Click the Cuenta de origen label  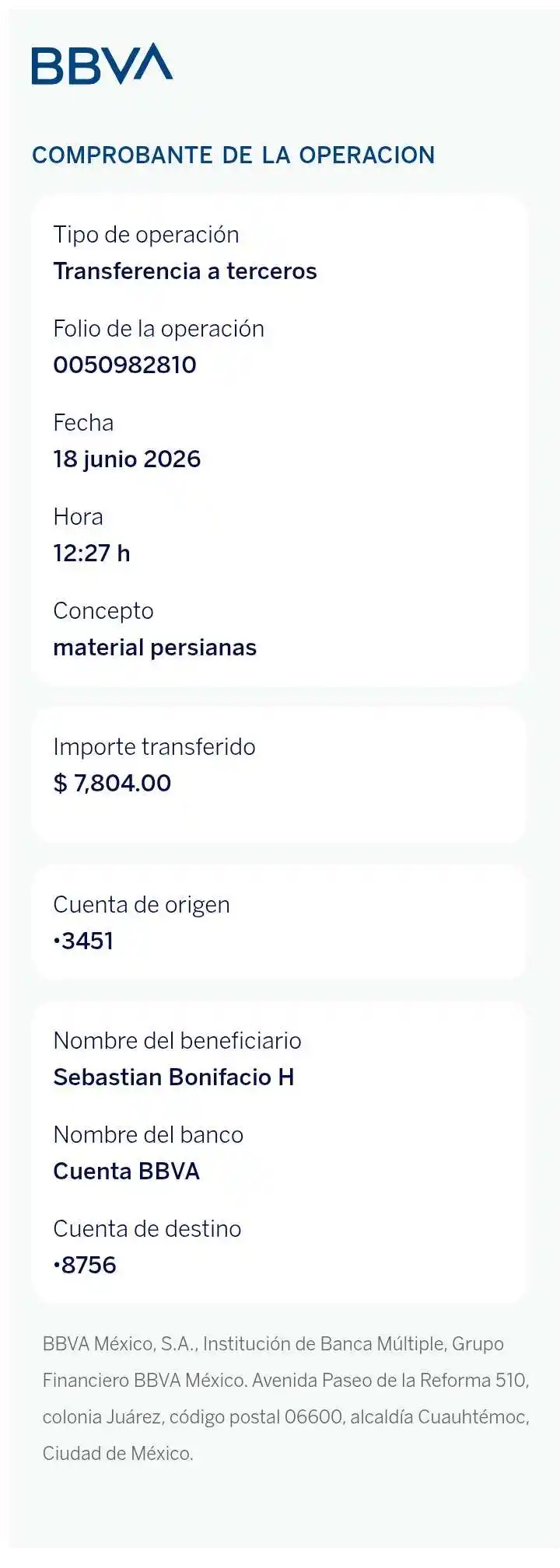click(x=142, y=905)
